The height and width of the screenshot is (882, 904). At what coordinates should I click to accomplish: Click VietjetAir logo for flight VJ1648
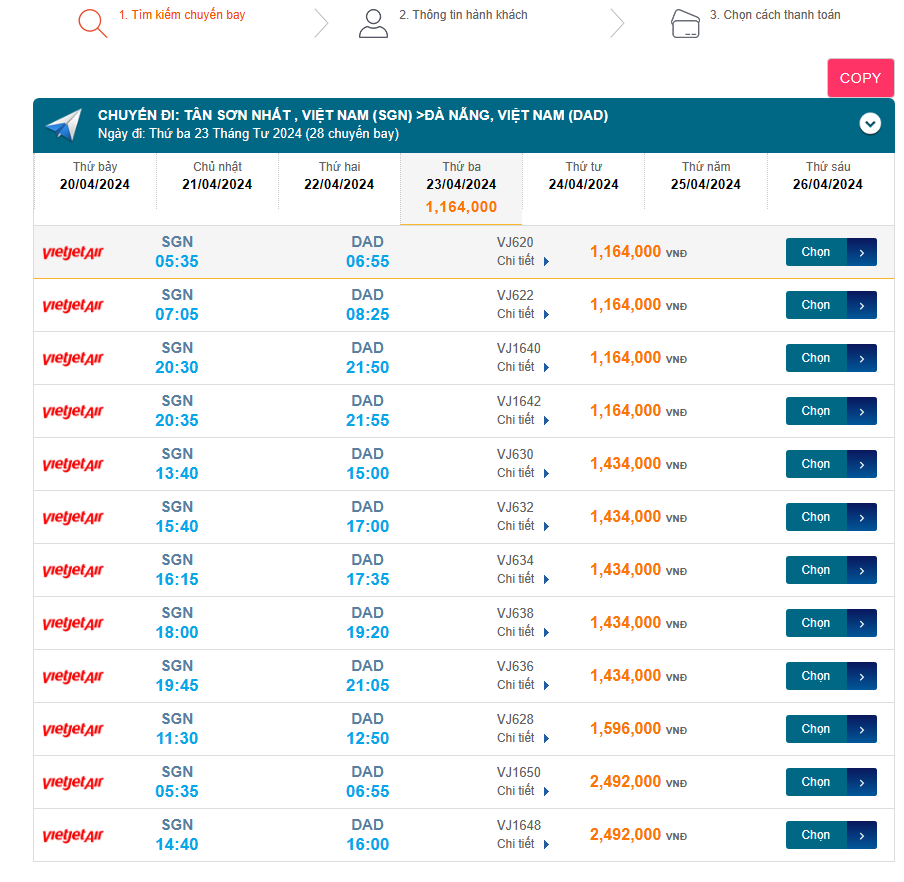pos(73,835)
